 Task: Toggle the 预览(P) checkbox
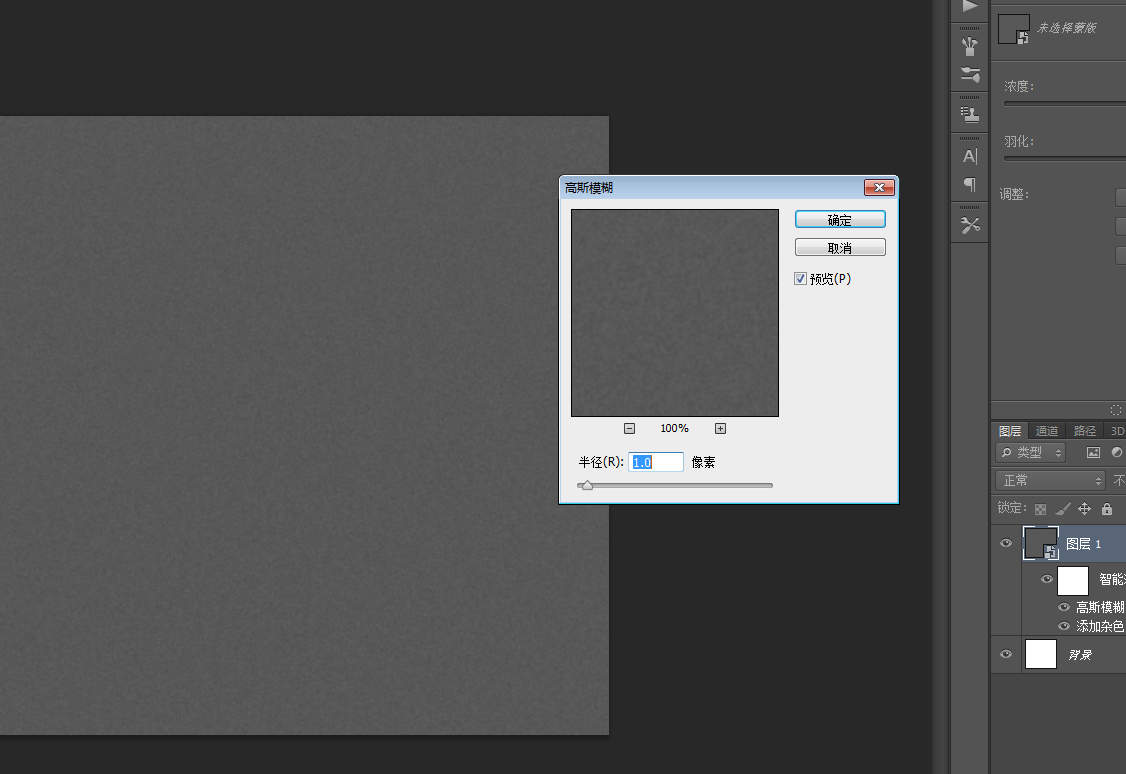800,279
